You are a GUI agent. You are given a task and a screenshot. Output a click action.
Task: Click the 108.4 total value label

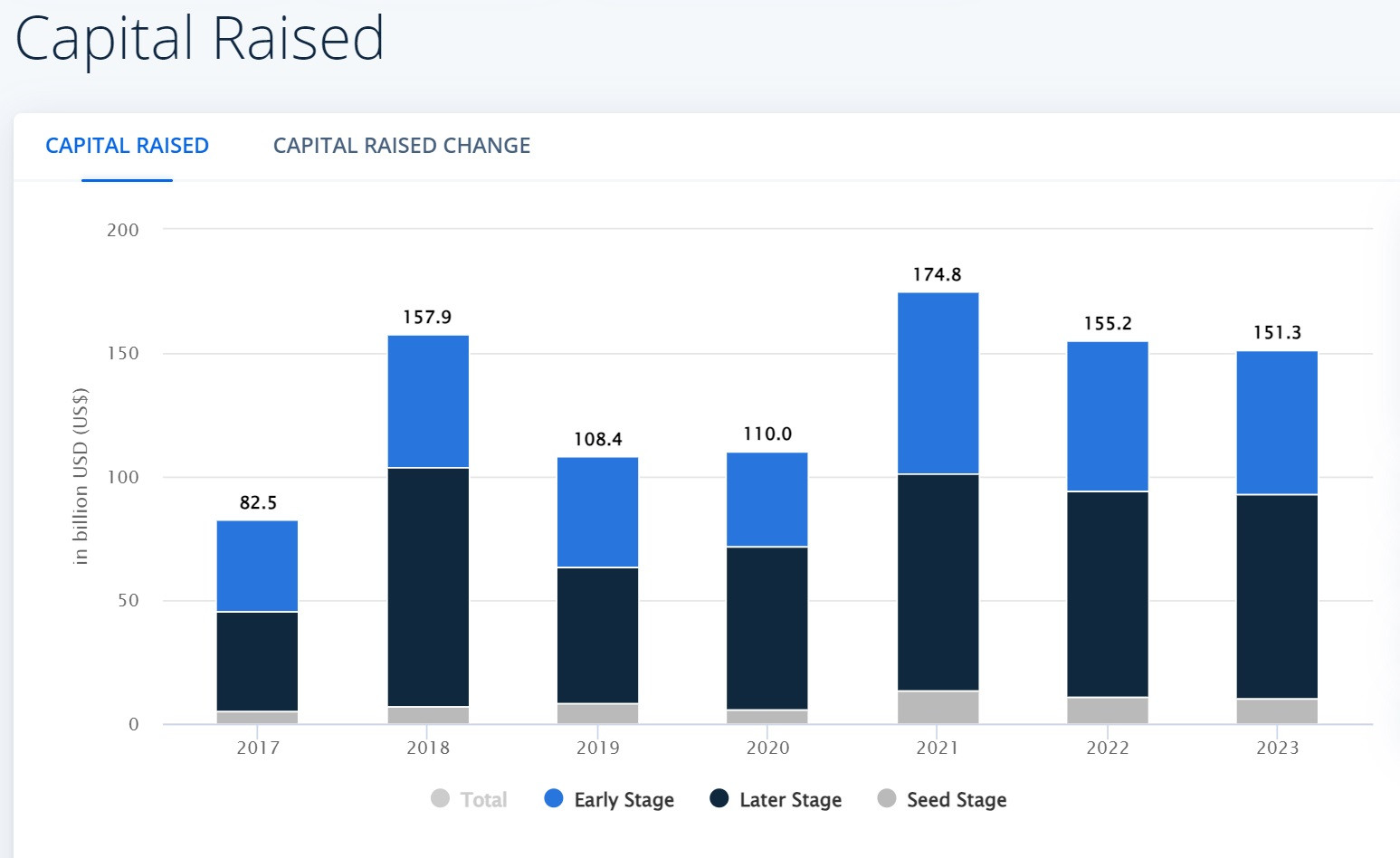(598, 439)
